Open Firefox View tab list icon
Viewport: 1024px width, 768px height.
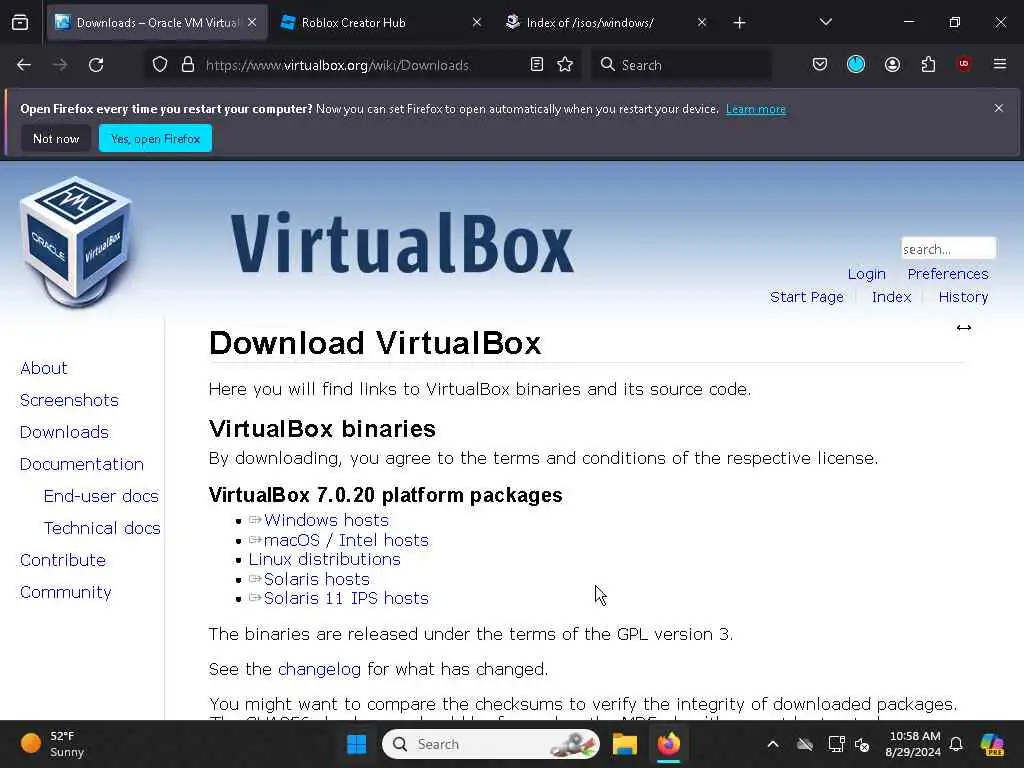pyautogui.click(x=20, y=22)
